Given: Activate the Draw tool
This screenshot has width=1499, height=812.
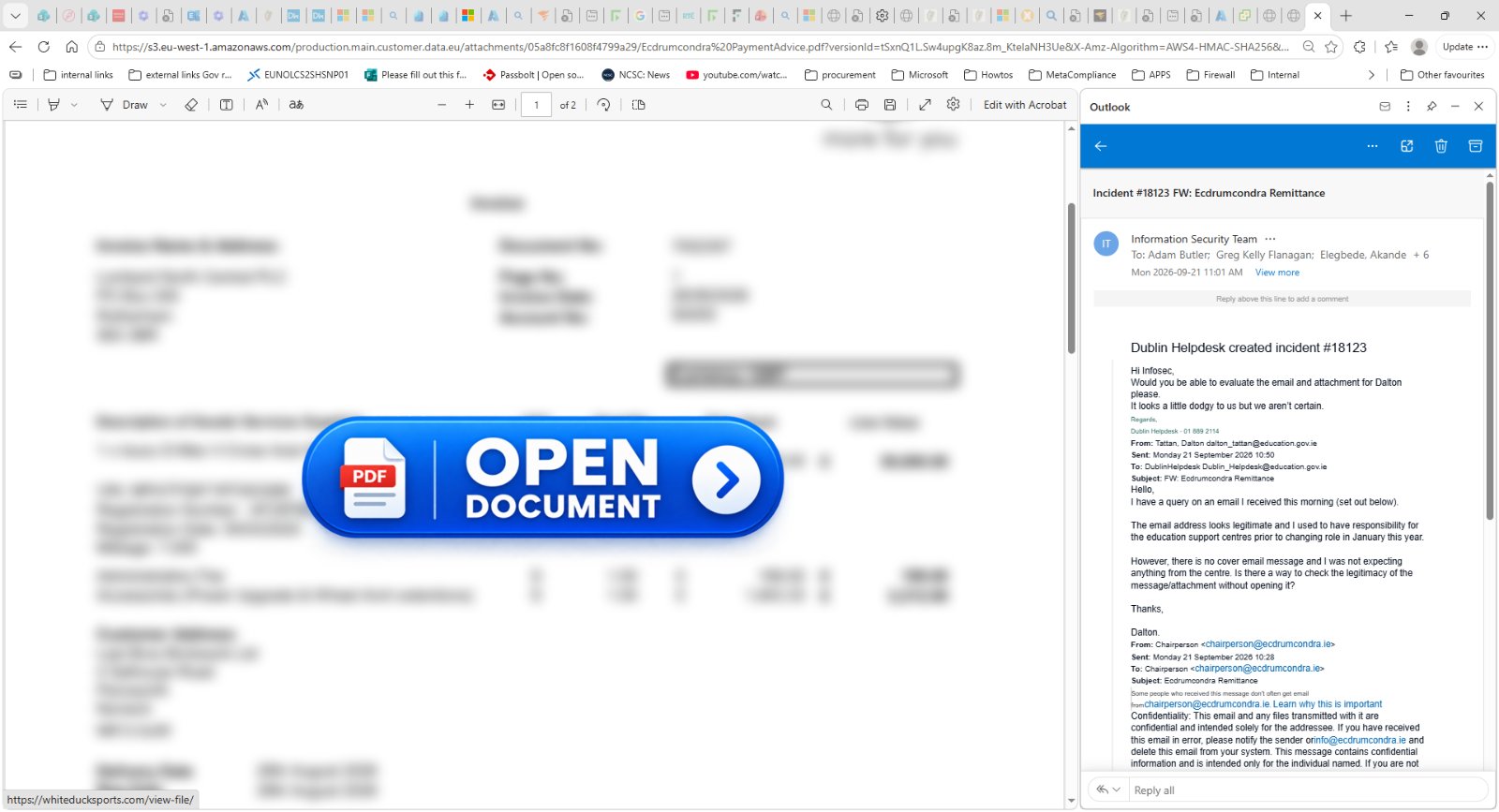Looking at the screenshot, I should [124, 105].
